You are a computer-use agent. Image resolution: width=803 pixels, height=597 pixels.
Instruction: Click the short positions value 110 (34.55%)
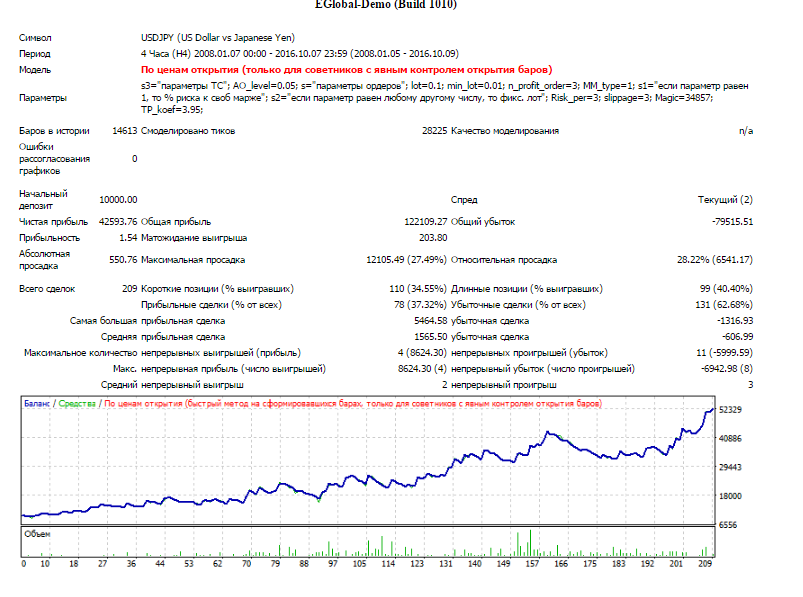(x=418, y=289)
